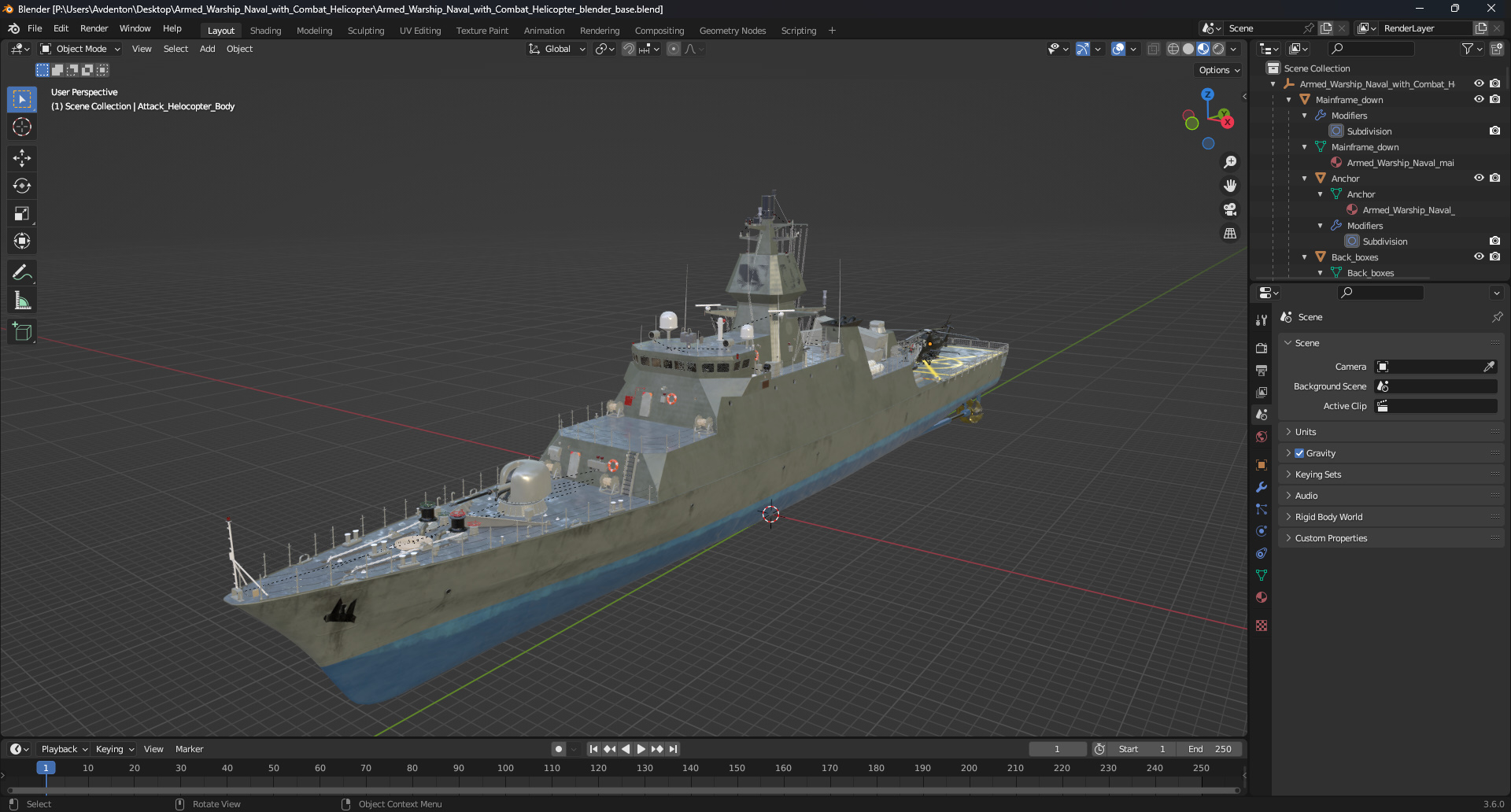This screenshot has height=812, width=1511.
Task: Open the Render properties tab
Action: [x=1262, y=348]
